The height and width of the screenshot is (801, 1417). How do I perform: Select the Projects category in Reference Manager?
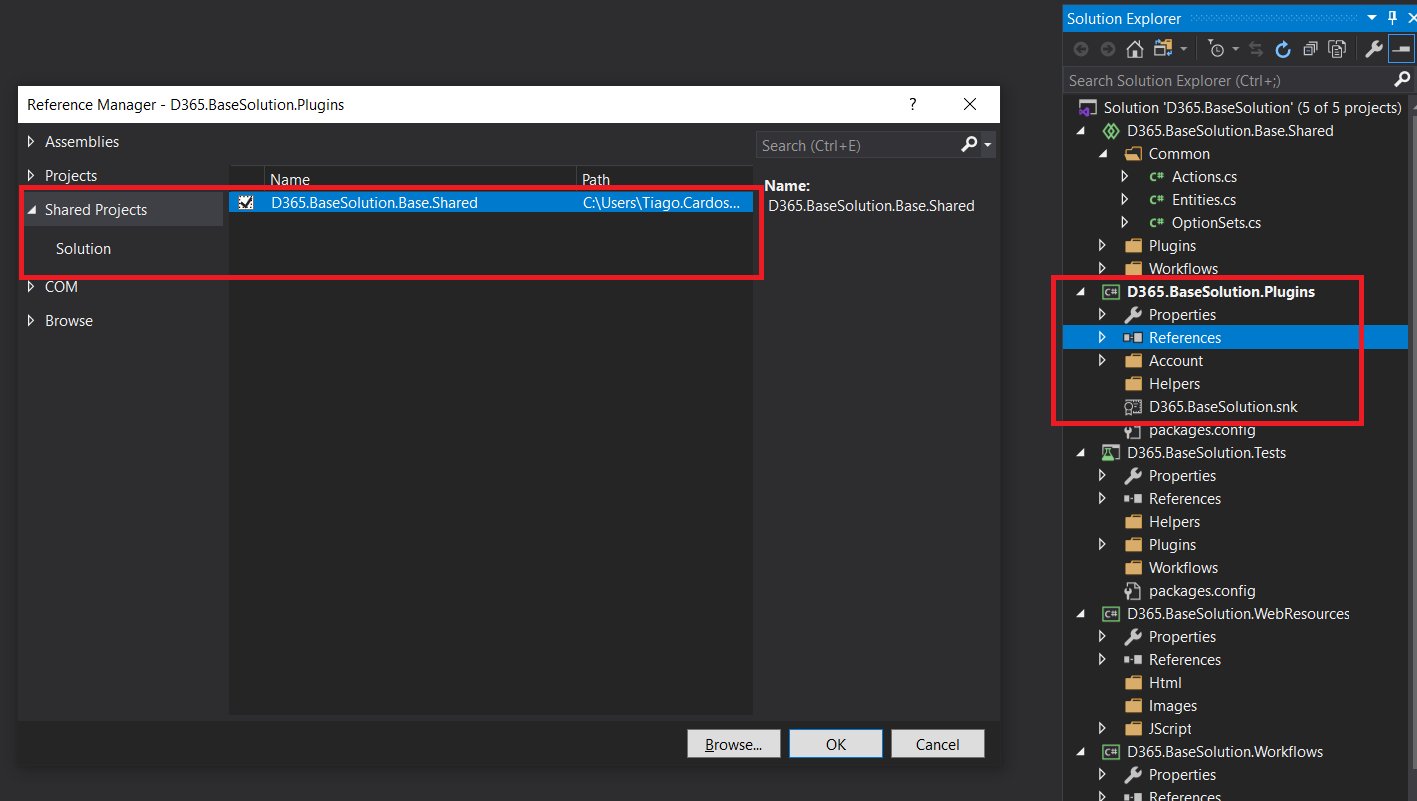(x=71, y=176)
